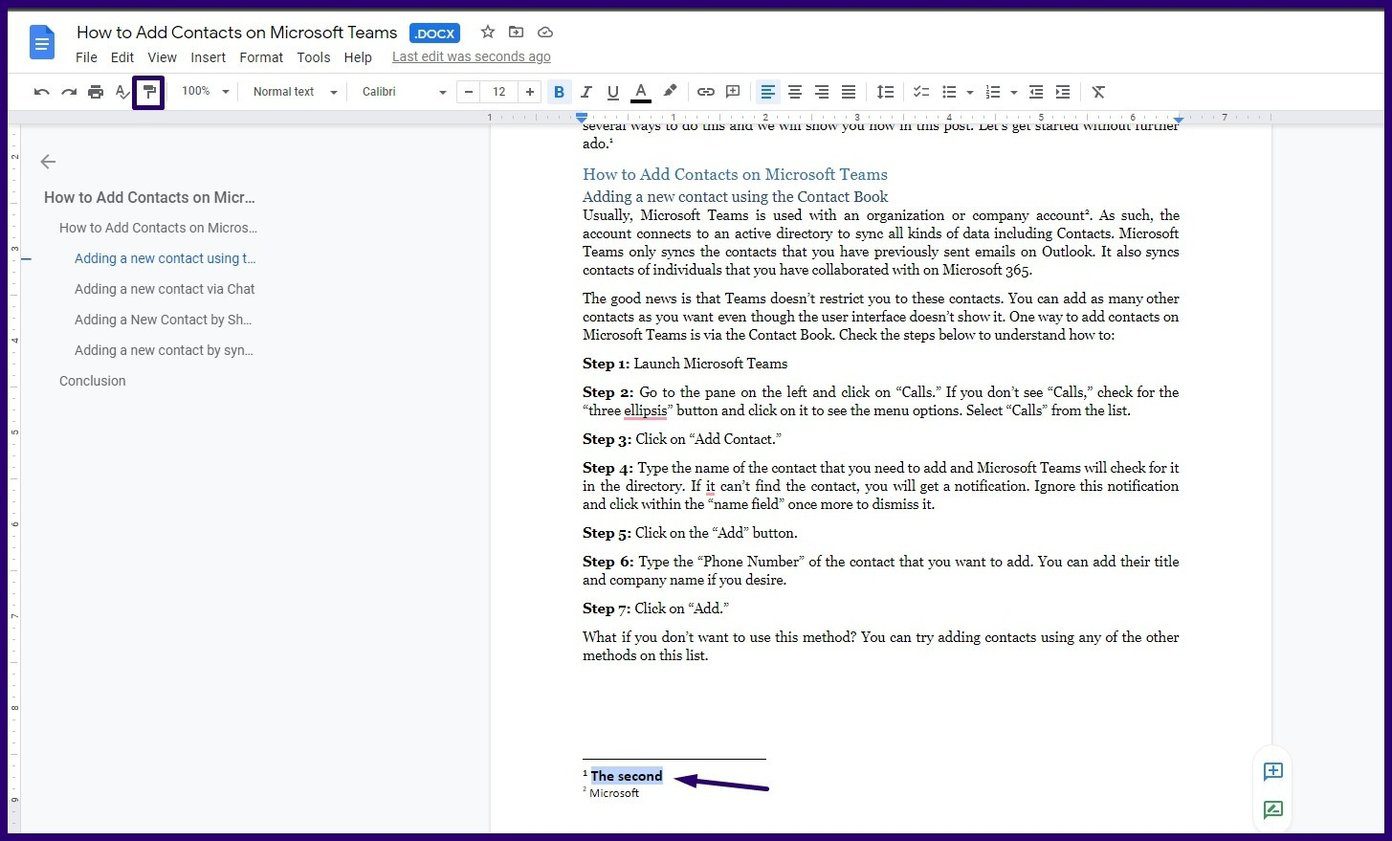Open the File menu

[x=87, y=58]
